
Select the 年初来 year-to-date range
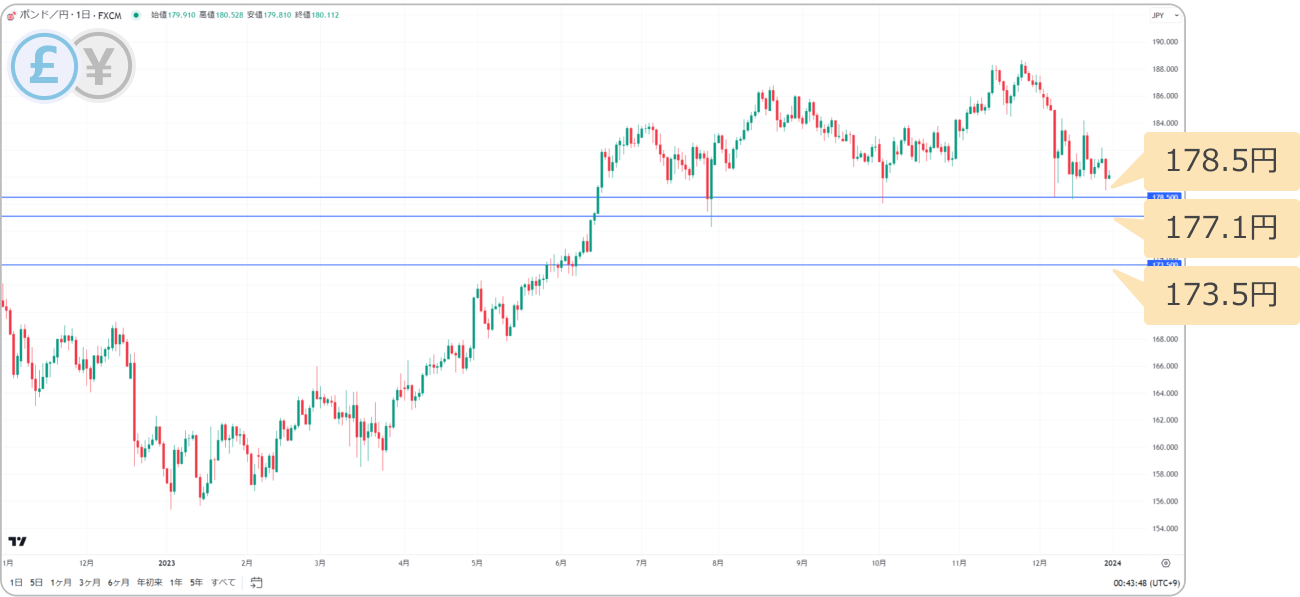point(150,582)
